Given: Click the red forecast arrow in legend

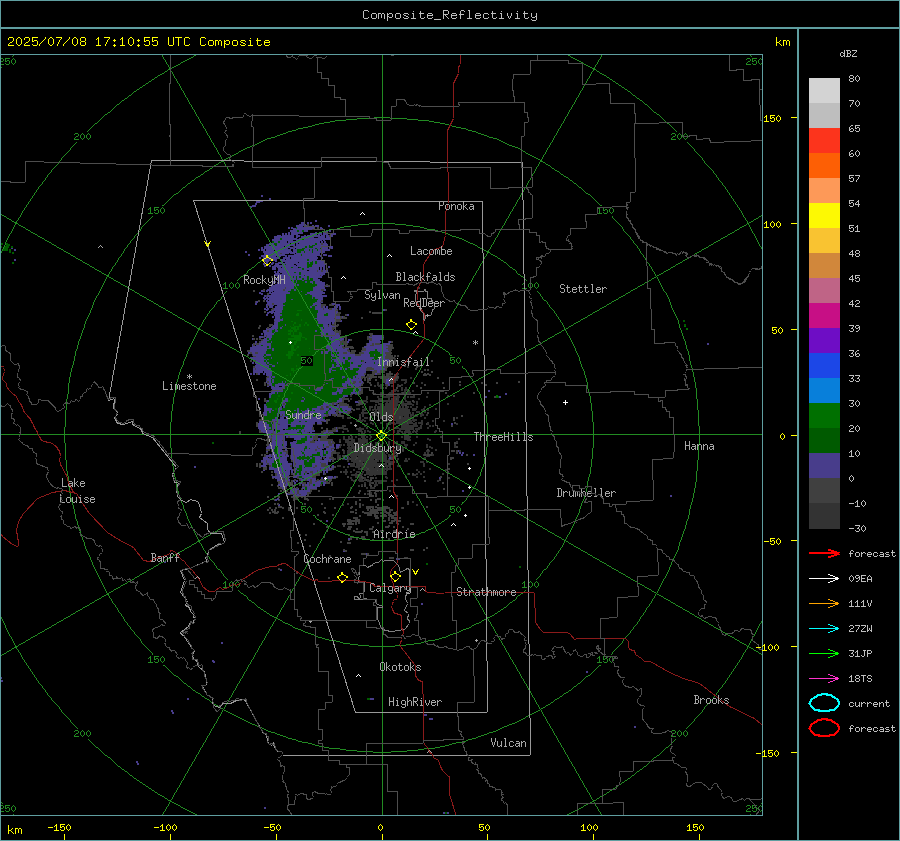Looking at the screenshot, I should coord(824,553).
